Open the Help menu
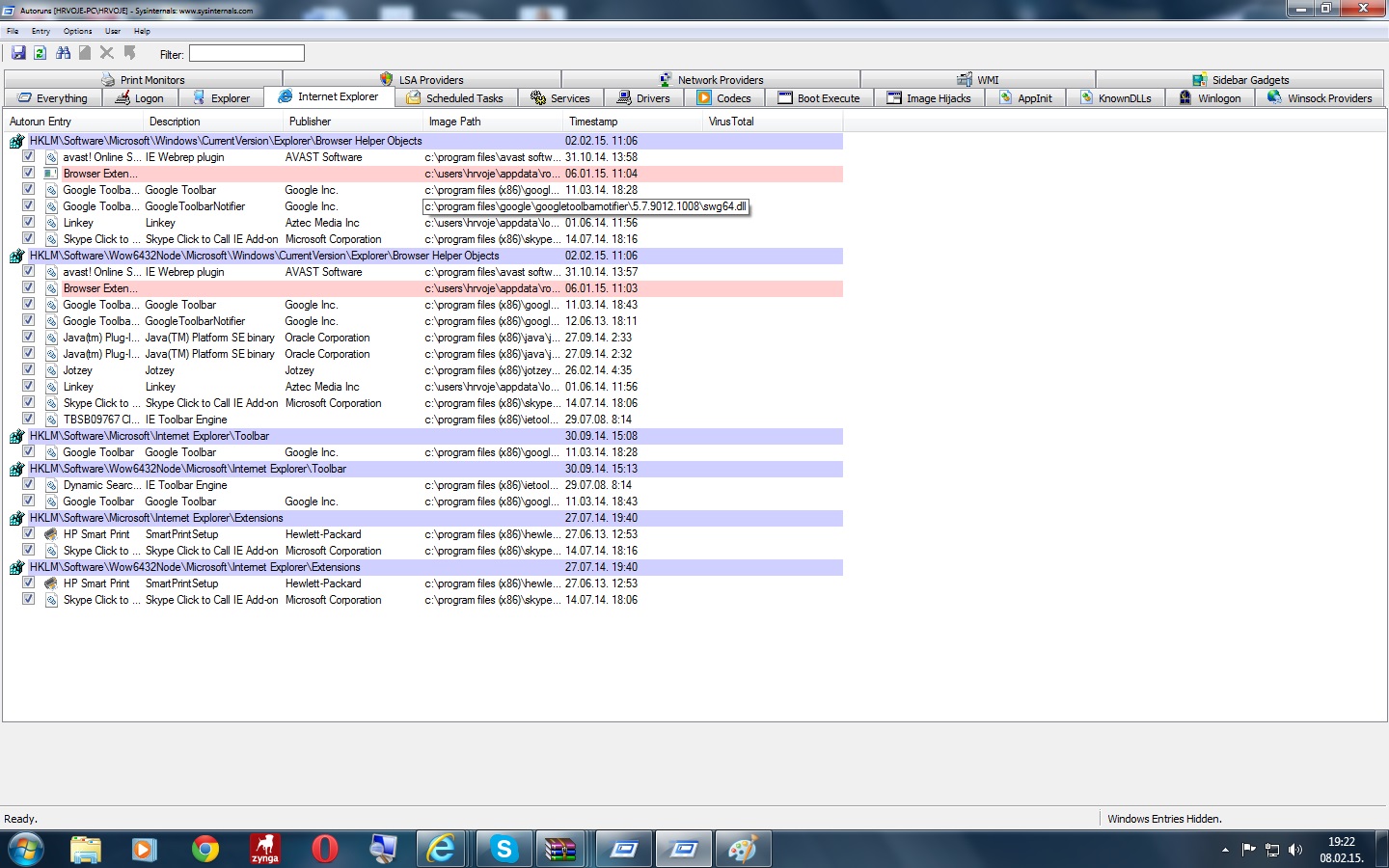The width and height of the screenshot is (1389, 868). pyautogui.click(x=142, y=31)
